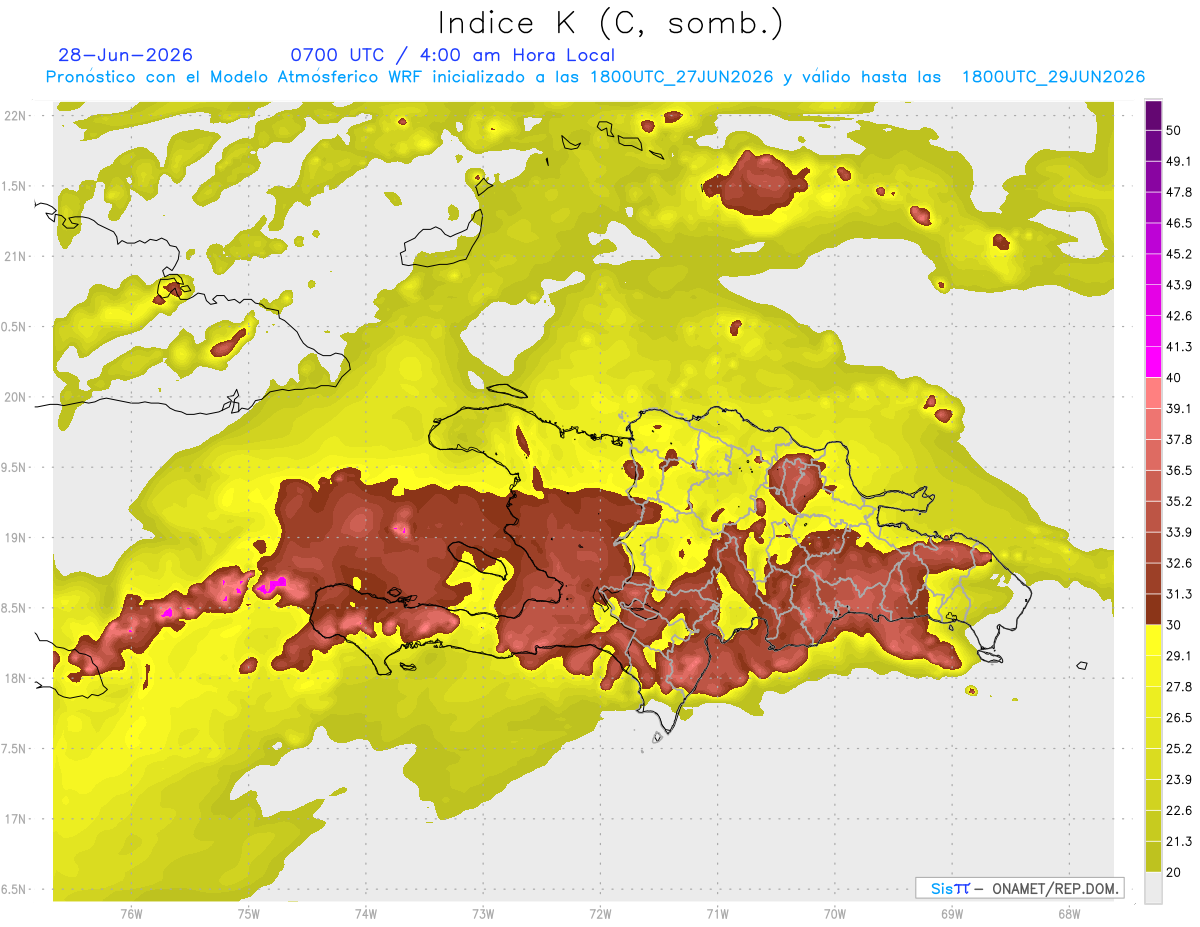The height and width of the screenshot is (927, 1200).
Task: Click the "74W" longitude label
Action: point(365,913)
